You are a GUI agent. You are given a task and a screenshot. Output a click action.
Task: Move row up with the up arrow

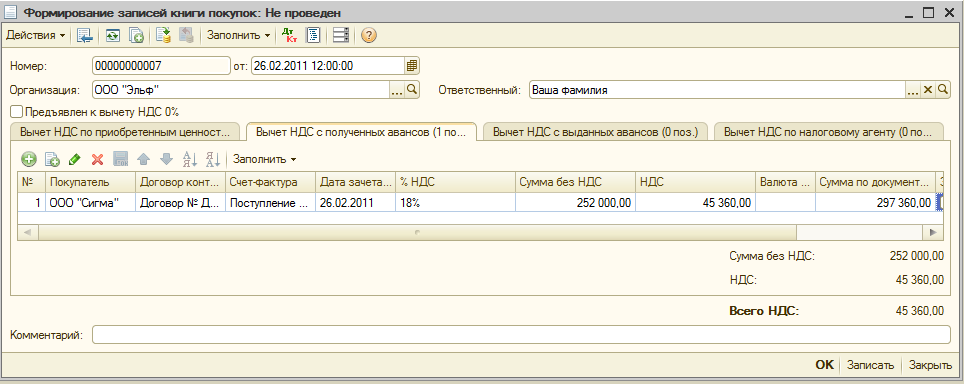click(143, 160)
